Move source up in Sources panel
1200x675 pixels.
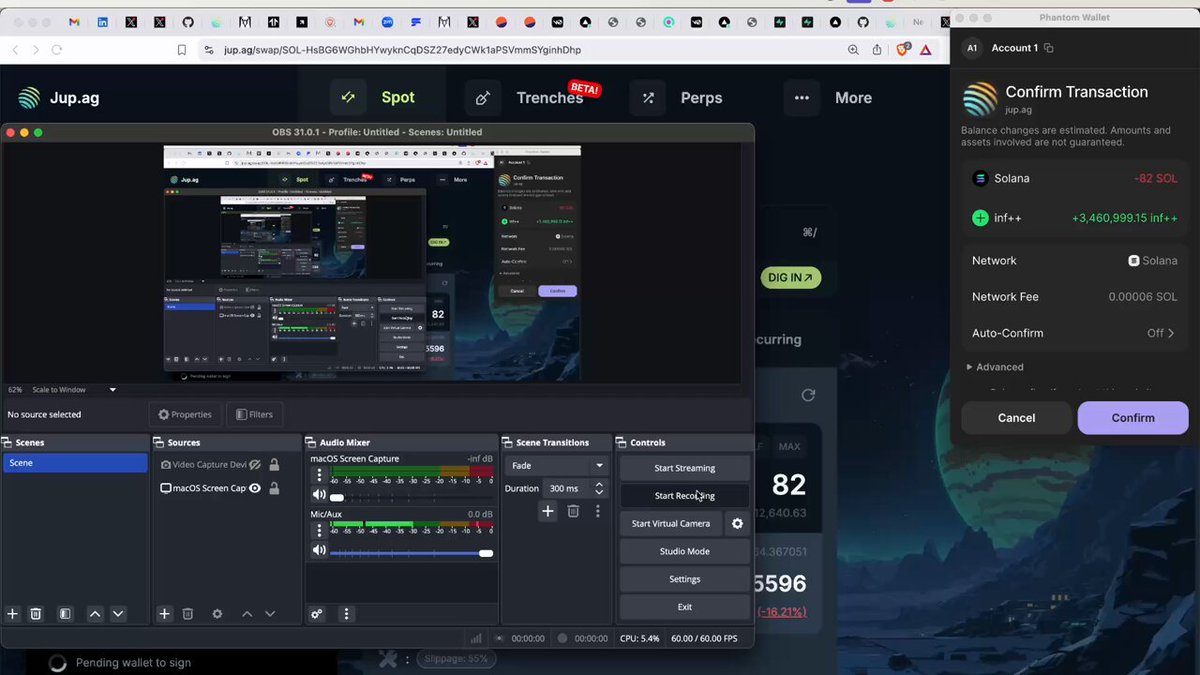pos(247,614)
